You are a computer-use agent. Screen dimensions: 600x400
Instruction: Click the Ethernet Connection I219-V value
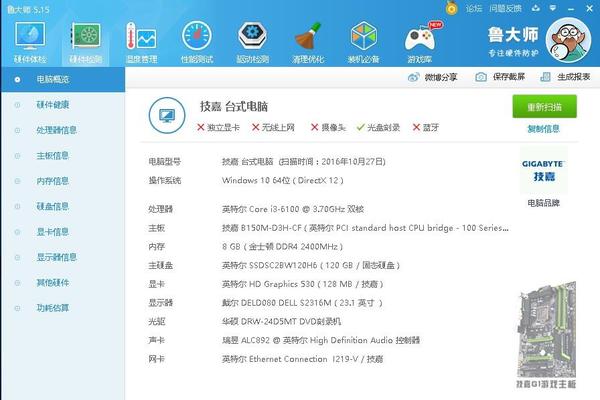pyautogui.click(x=302, y=359)
